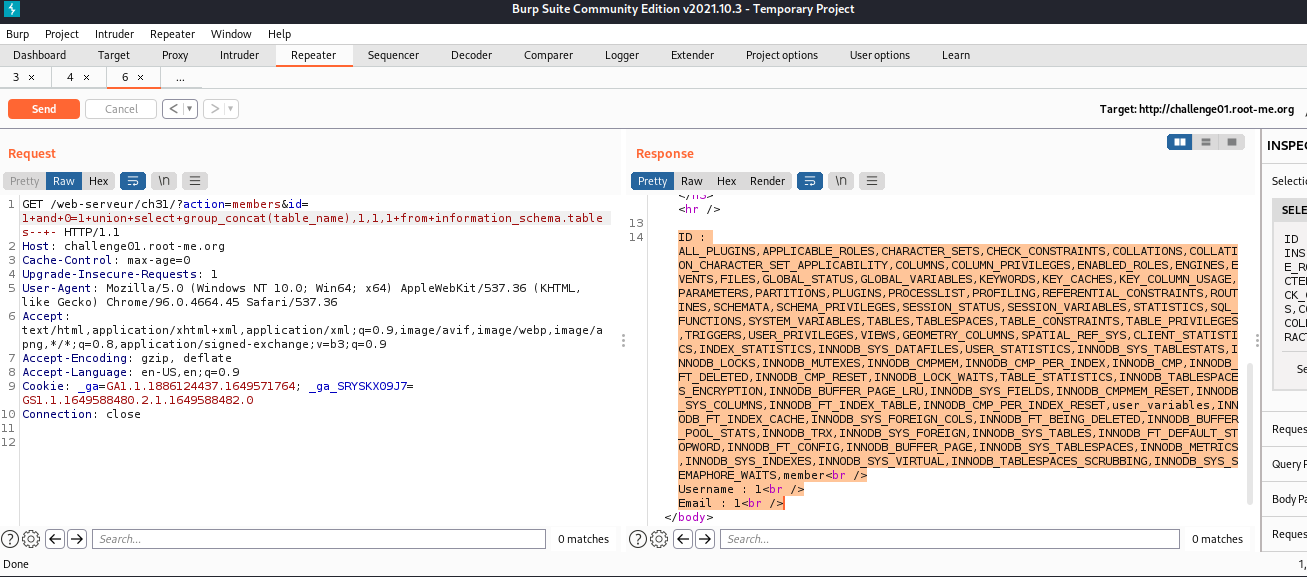Screen dimensions: 1307x577
Task: Close Repeater tab 6 with its × icon
Action: [140, 77]
